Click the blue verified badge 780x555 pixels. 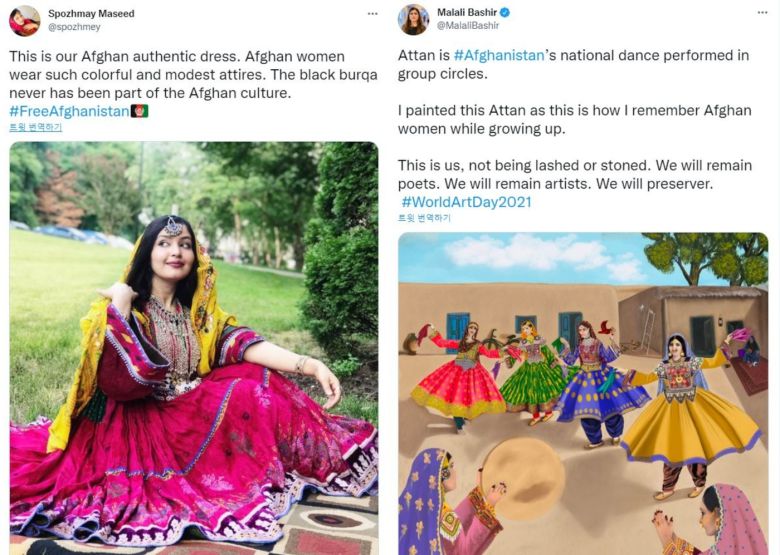[505, 13]
